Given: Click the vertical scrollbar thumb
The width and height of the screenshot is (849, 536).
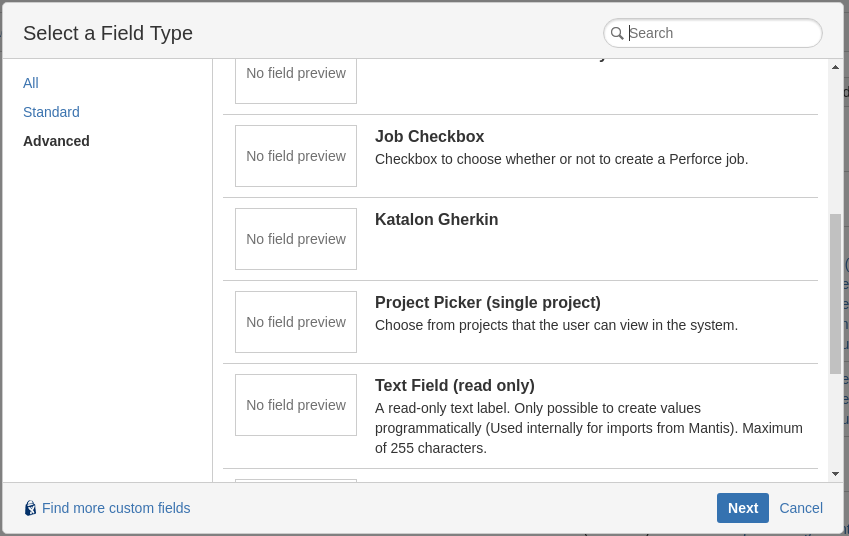Looking at the screenshot, I should (835, 293).
